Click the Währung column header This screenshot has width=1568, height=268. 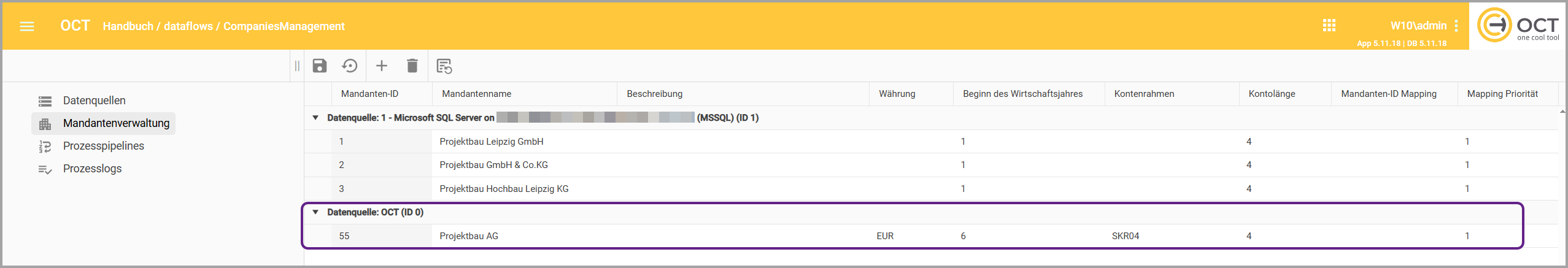(x=897, y=94)
